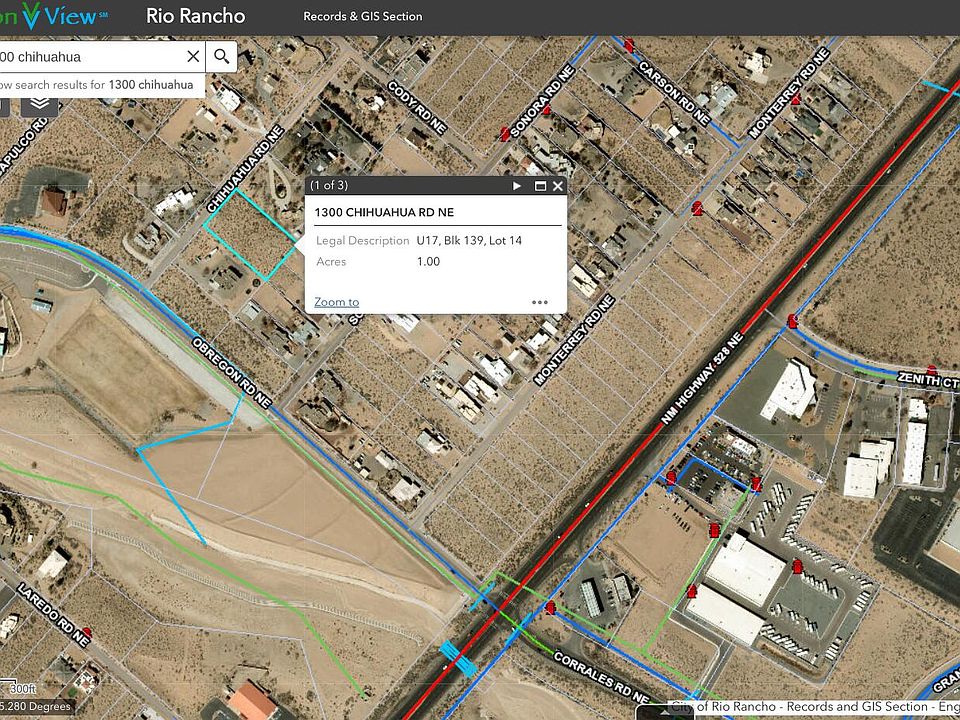The image size is (960, 720).
Task: Maximize the parcel info popup
Action: pyautogui.click(x=540, y=186)
